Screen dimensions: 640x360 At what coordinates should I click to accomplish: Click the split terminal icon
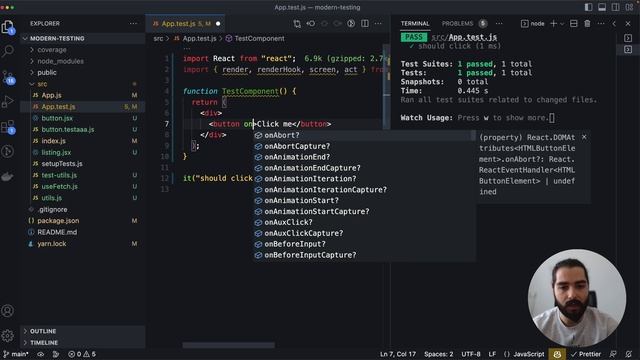(x=573, y=24)
